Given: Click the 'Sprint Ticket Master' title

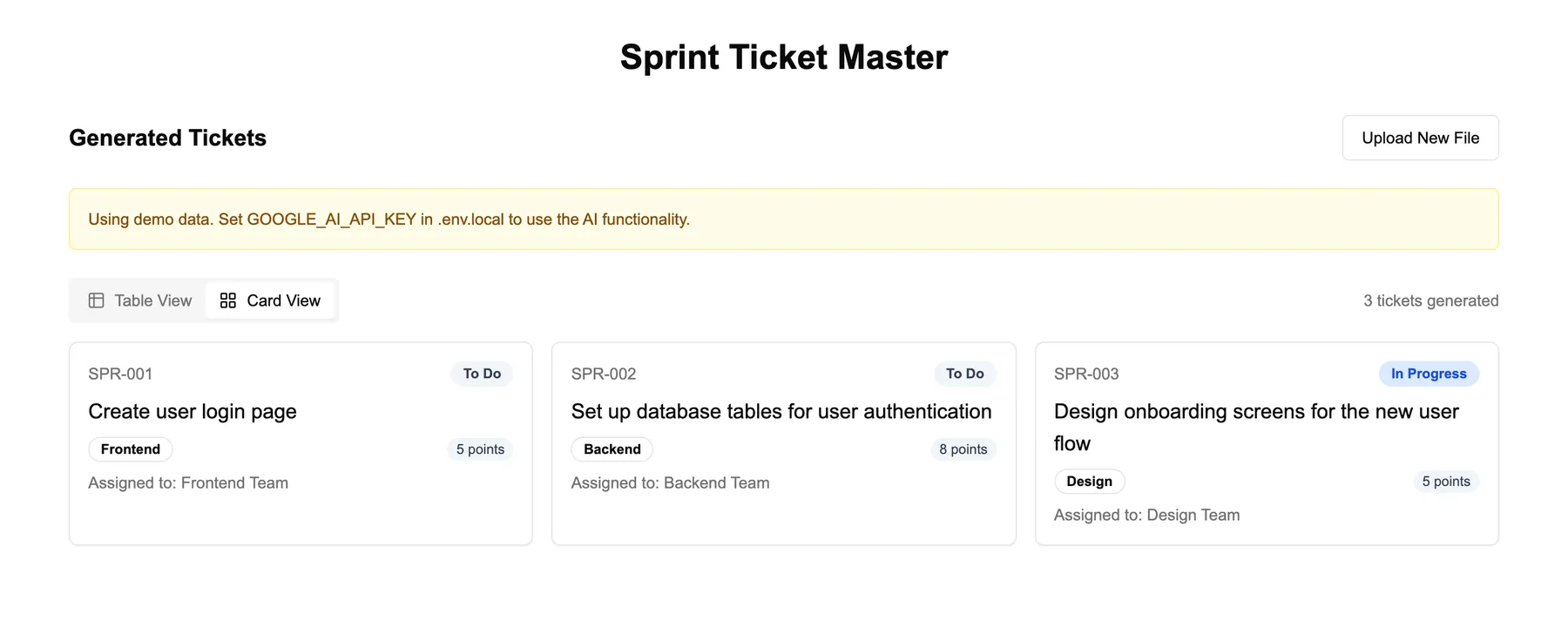Looking at the screenshot, I should [784, 57].
